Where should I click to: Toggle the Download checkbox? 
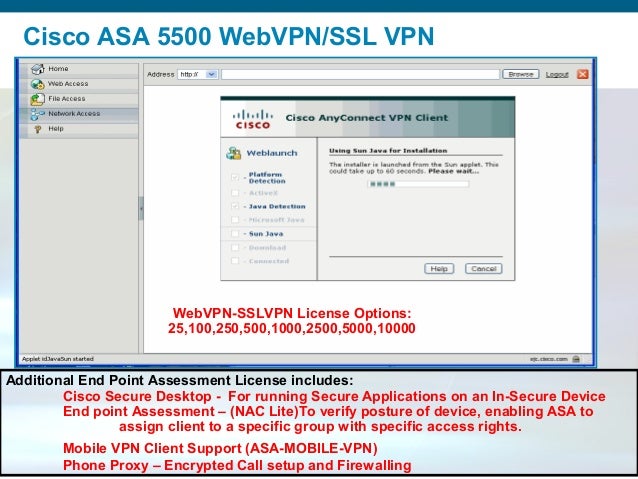tap(235, 247)
